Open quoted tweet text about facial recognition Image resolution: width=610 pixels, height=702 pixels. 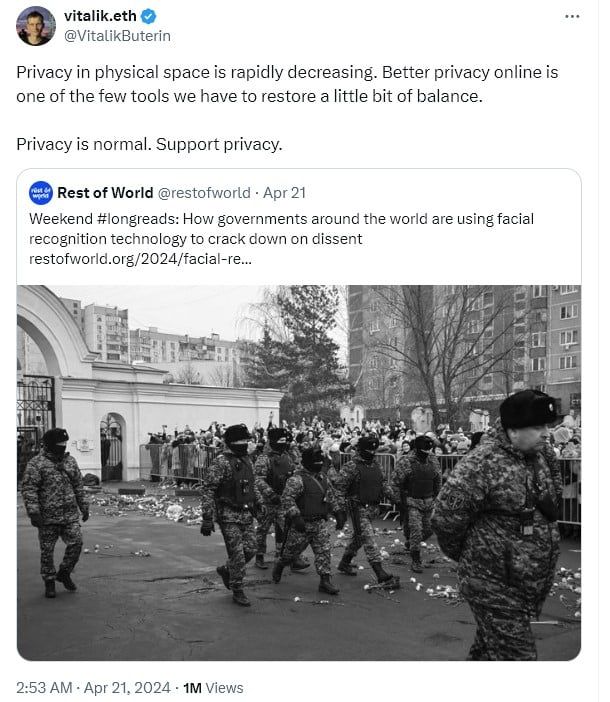pos(282,229)
